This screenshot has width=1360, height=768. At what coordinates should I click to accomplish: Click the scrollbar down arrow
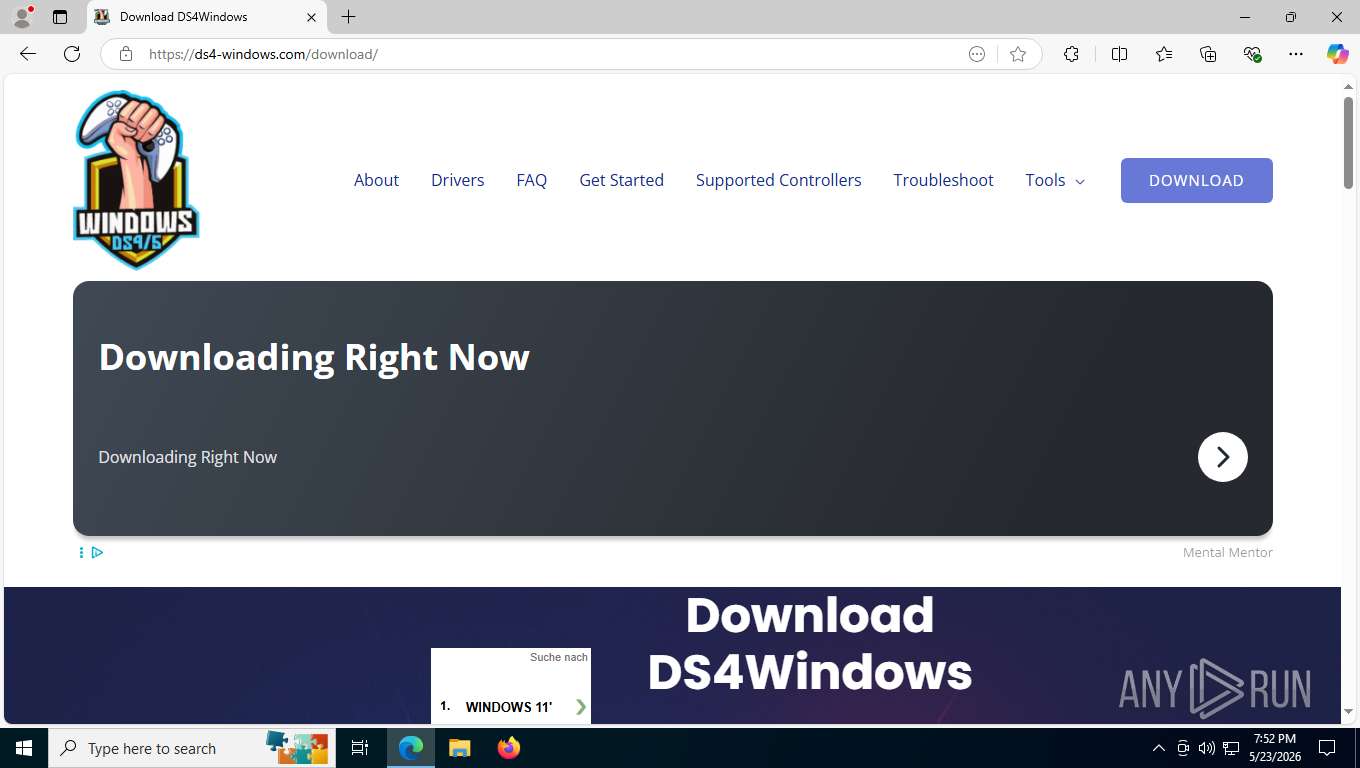pos(1348,712)
